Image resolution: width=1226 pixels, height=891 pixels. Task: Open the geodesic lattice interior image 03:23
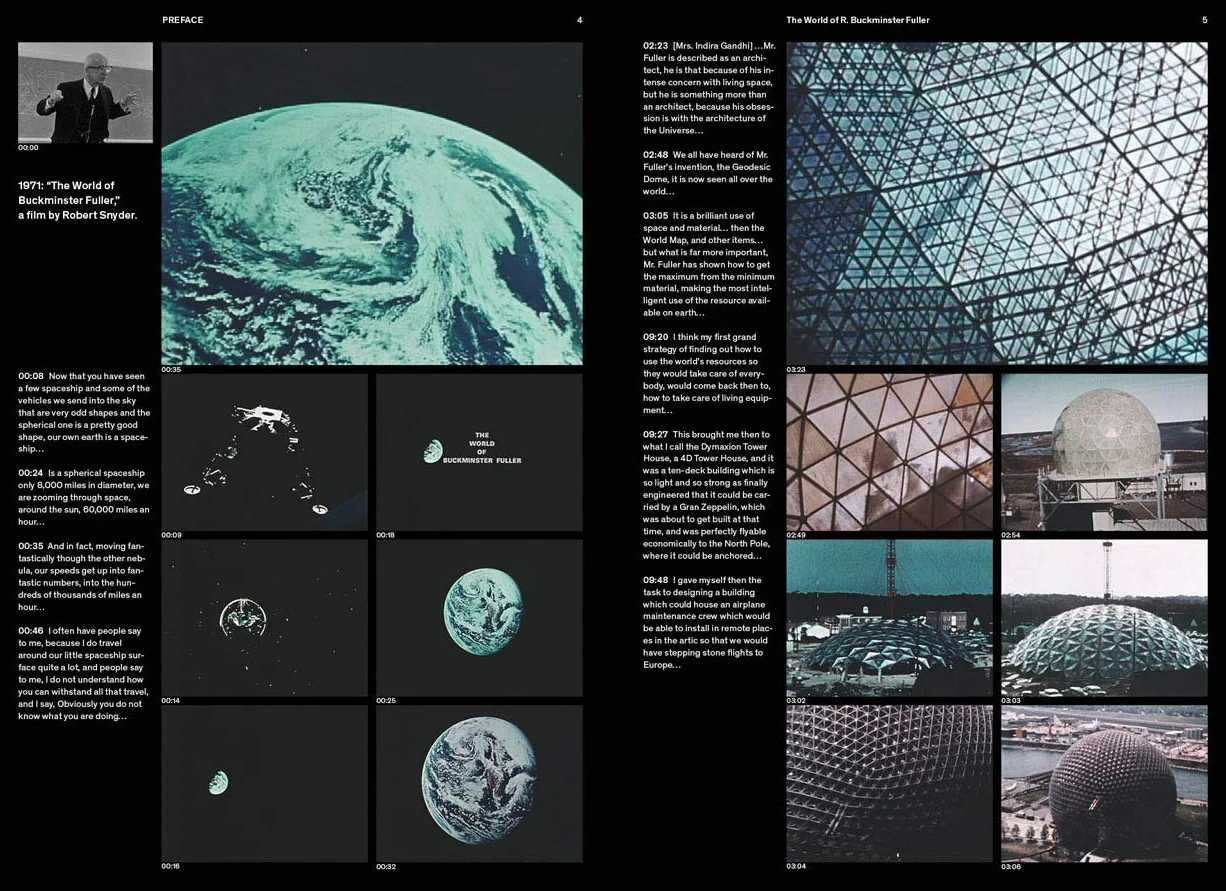coord(997,203)
